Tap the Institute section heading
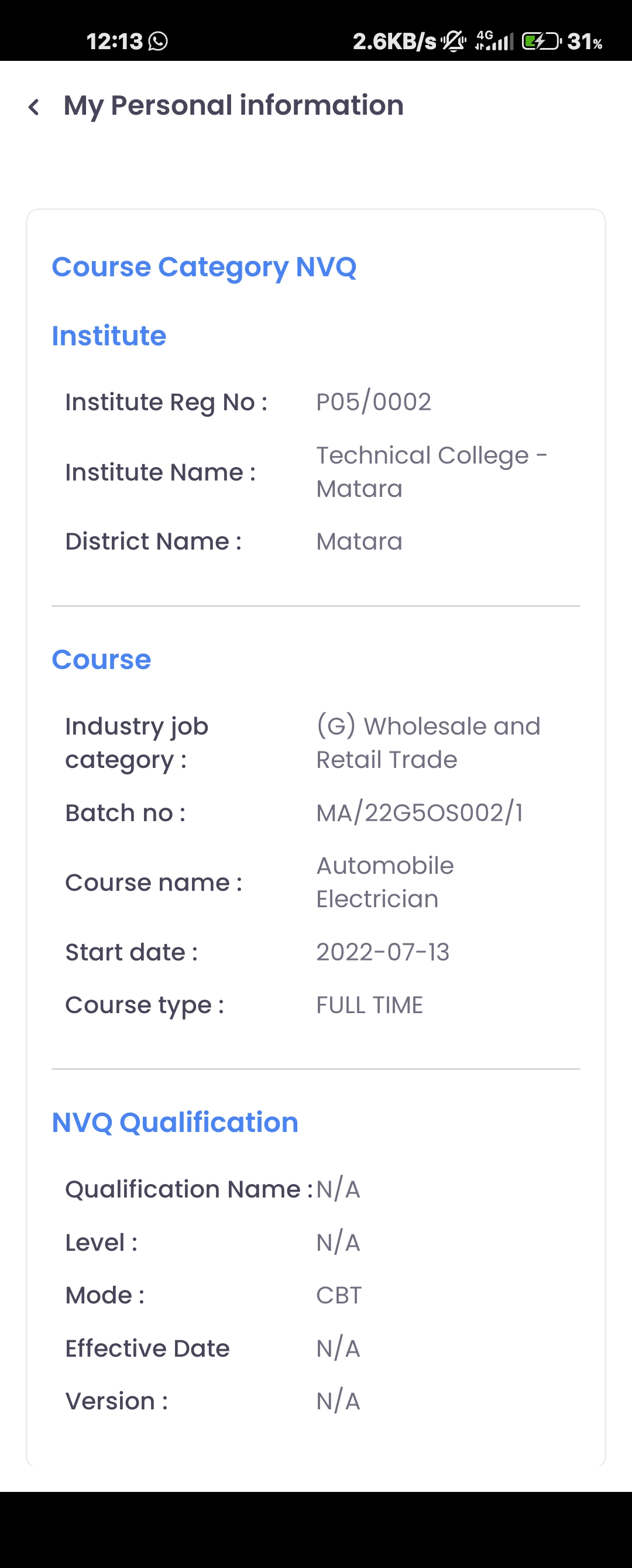Image resolution: width=632 pixels, height=1568 pixels. point(109,335)
